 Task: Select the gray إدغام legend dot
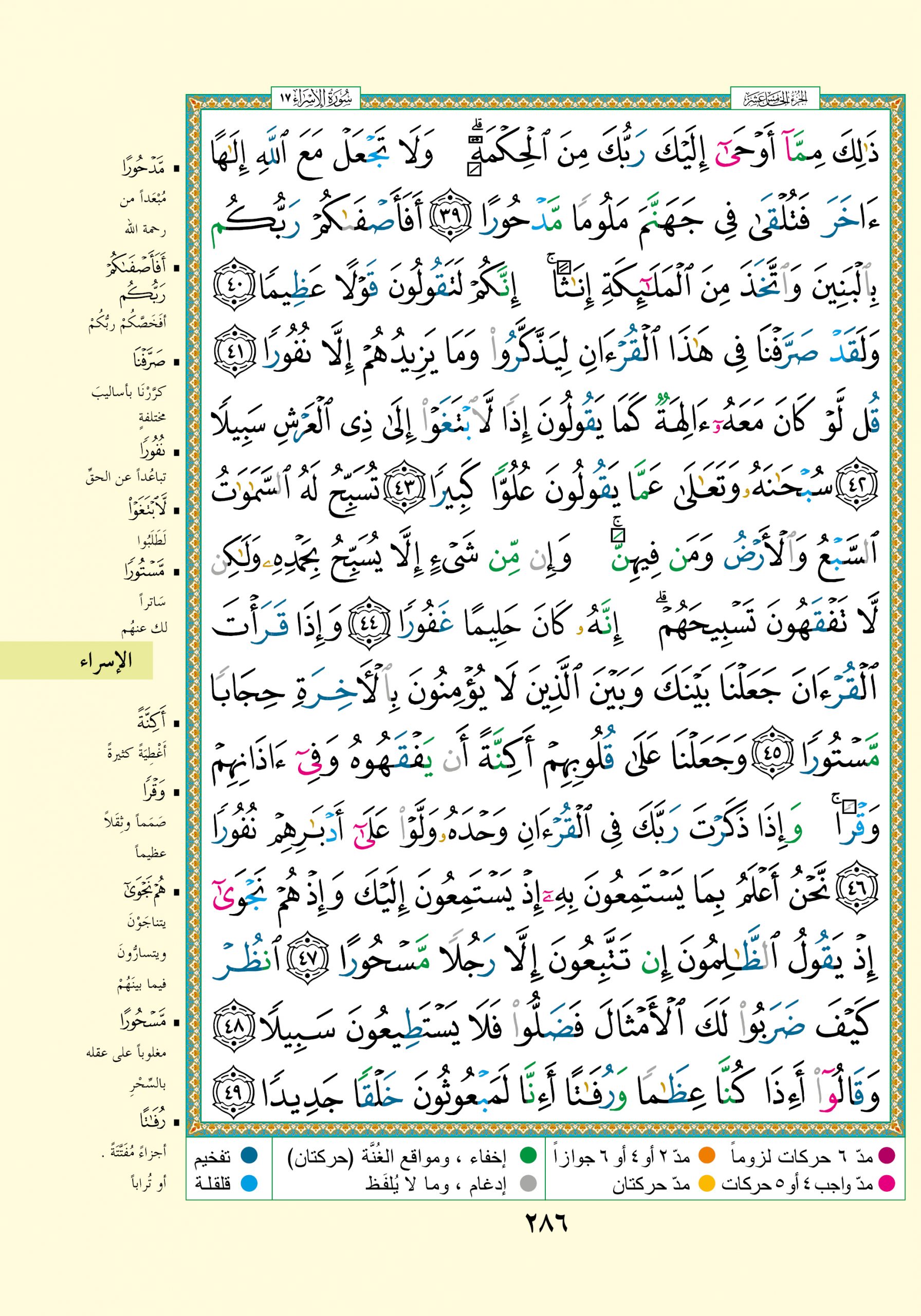527,1182
